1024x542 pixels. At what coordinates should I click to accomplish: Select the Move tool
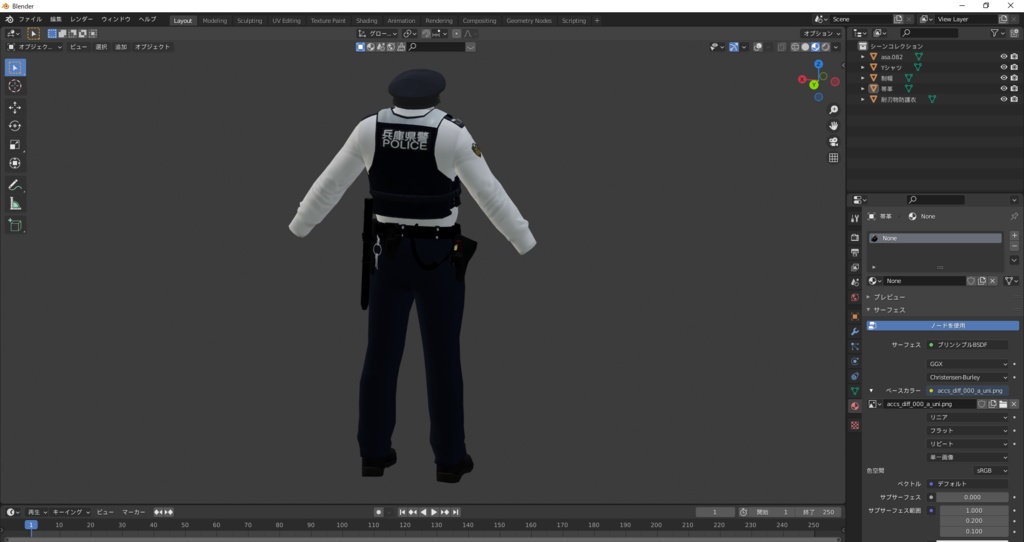[x=15, y=108]
